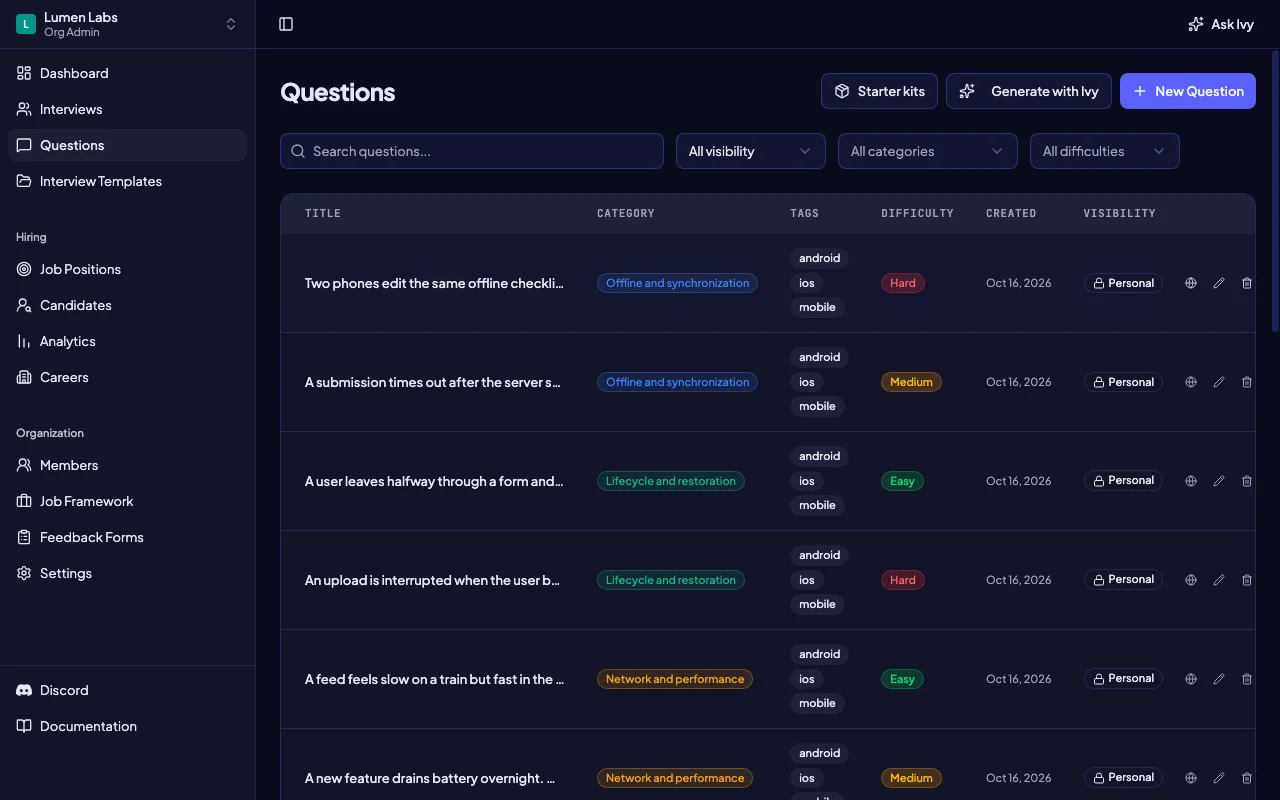Click Starter kits button
Screen dimensions: 1280x800
point(879,91)
